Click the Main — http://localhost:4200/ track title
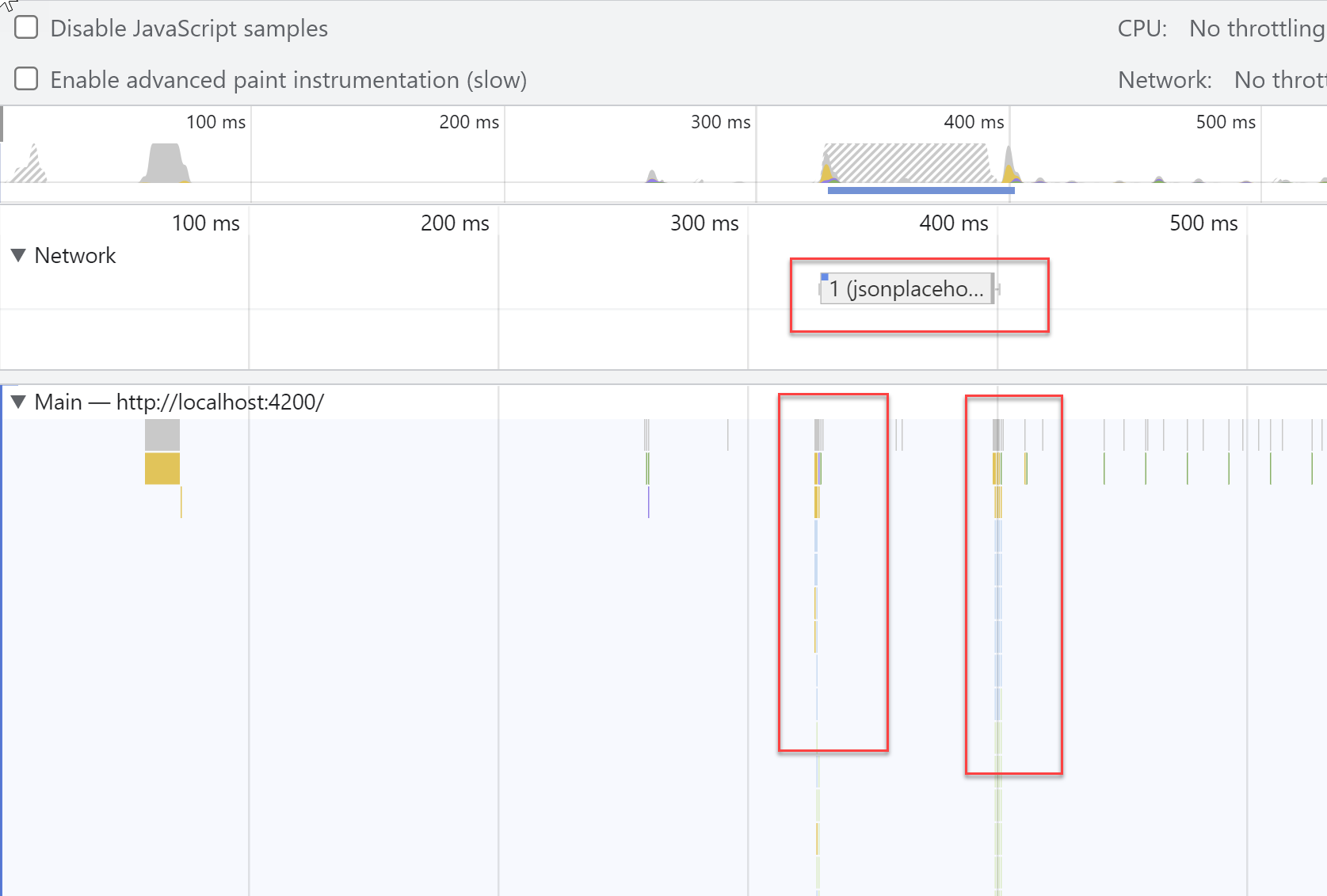1327x896 pixels. [179, 402]
